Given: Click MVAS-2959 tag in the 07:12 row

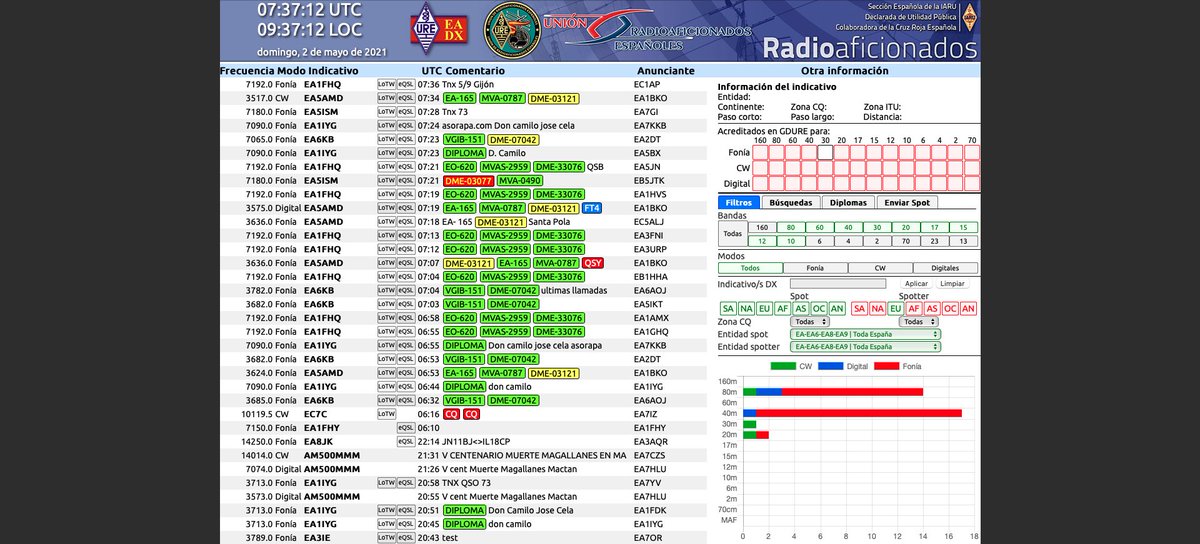Looking at the screenshot, I should 504,249.
